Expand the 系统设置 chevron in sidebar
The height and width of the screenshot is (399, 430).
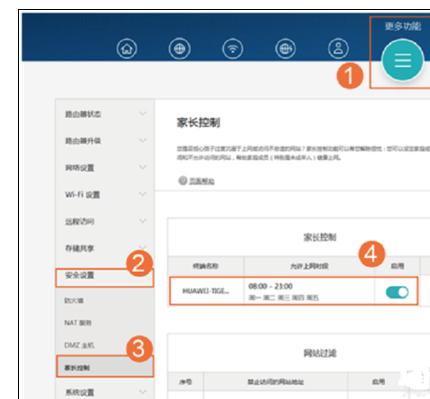[x=142, y=392]
